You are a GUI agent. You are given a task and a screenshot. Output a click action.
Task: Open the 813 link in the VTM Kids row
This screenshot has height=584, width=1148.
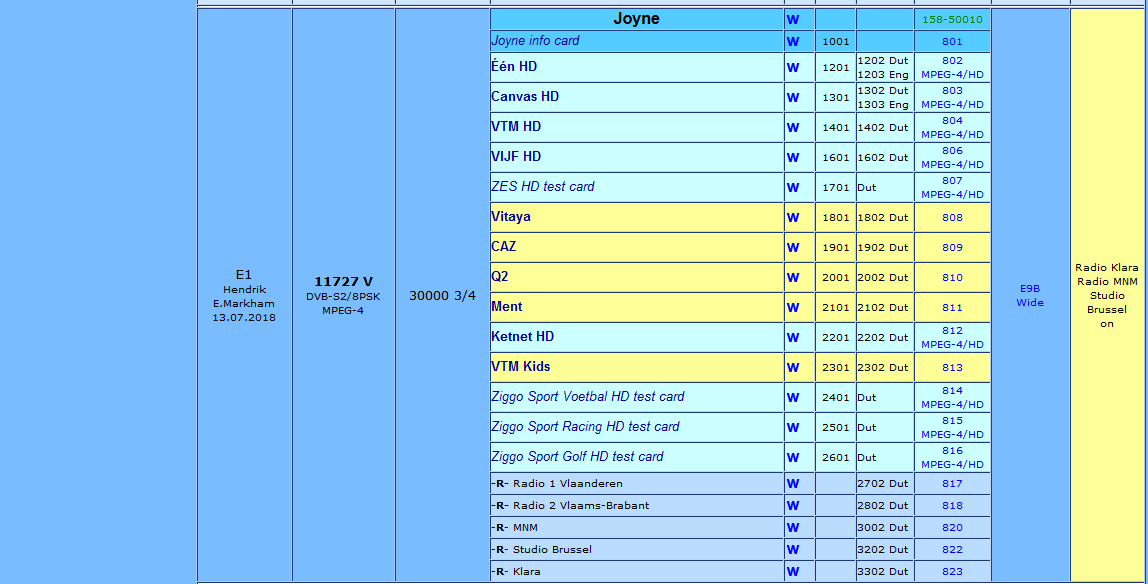[952, 367]
